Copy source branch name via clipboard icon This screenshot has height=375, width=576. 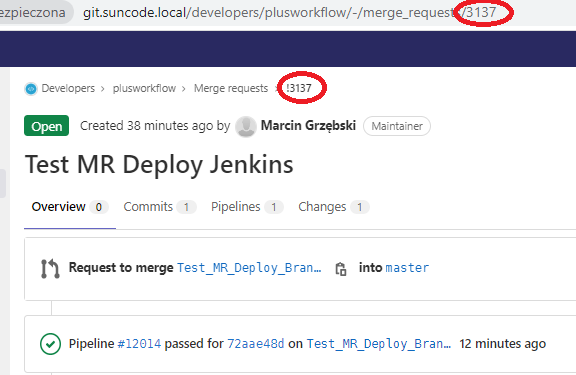pyautogui.click(x=341, y=269)
